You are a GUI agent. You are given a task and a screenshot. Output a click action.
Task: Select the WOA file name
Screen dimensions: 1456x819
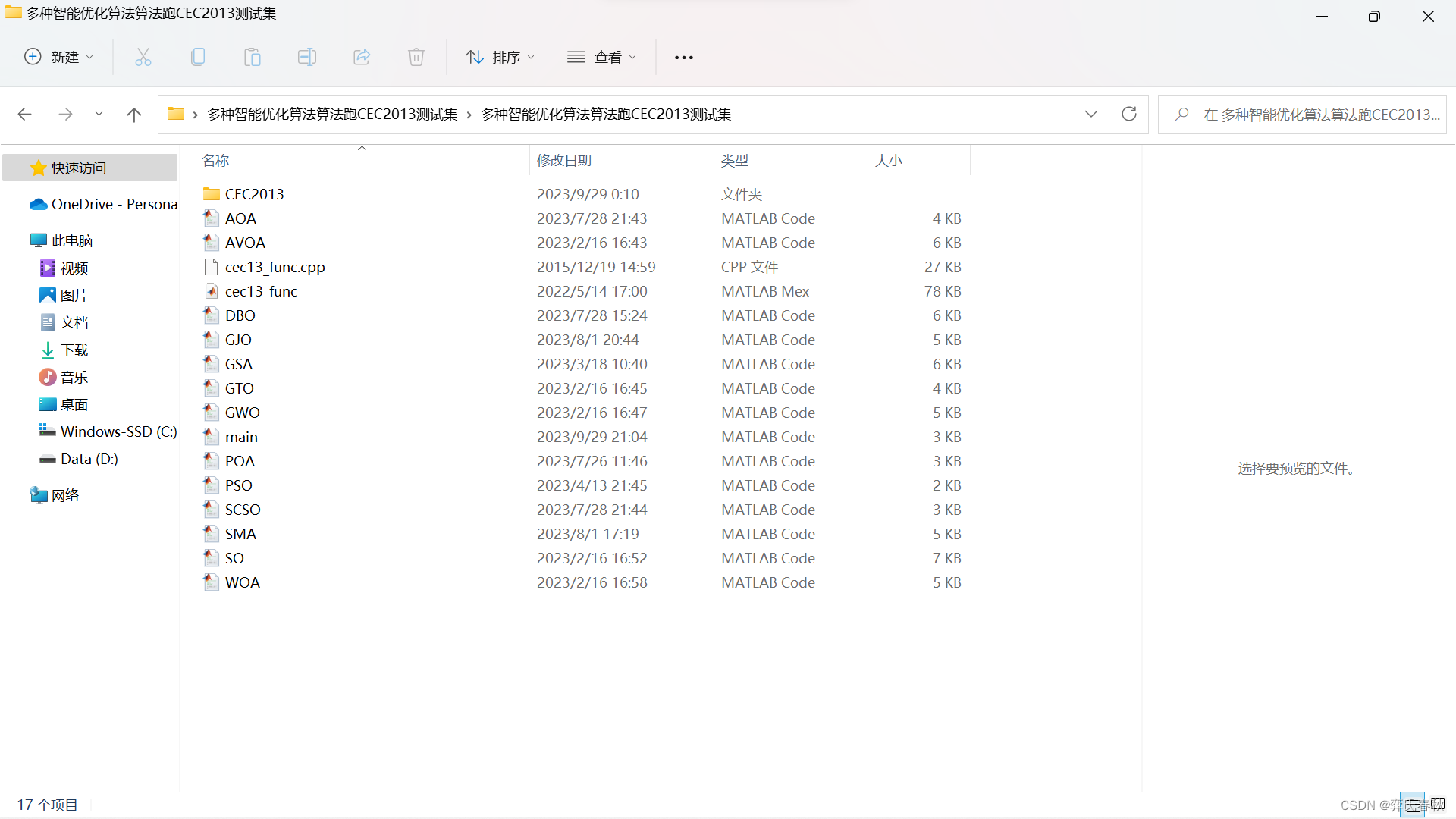243,582
